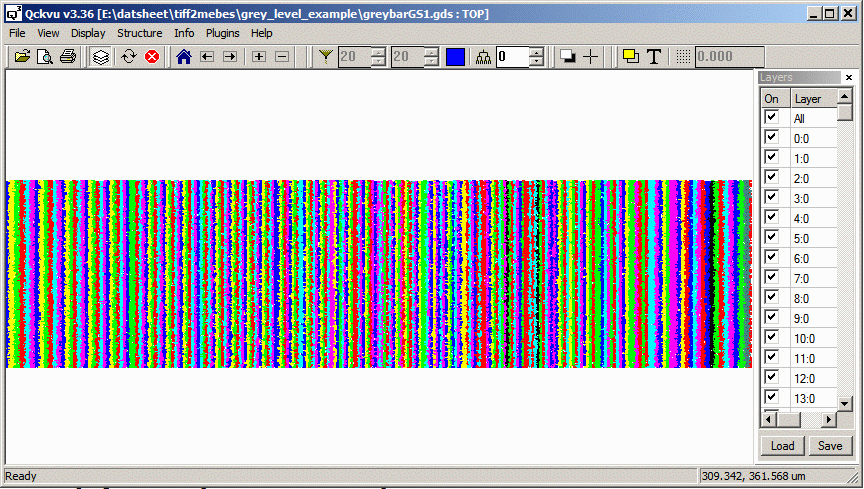Toggle layer 13:0 checkbox
Viewport: 864px width, 489px height.
[771, 397]
